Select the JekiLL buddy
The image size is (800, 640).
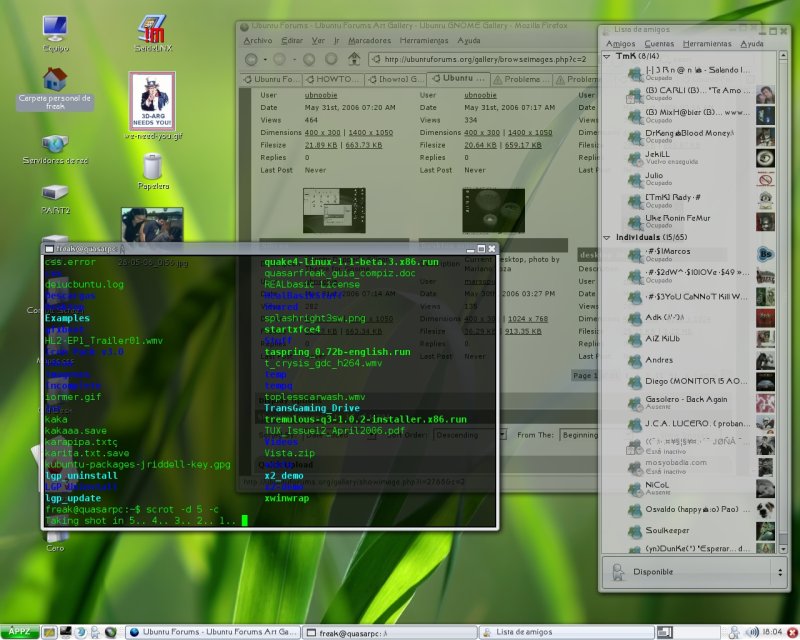[x=690, y=157]
